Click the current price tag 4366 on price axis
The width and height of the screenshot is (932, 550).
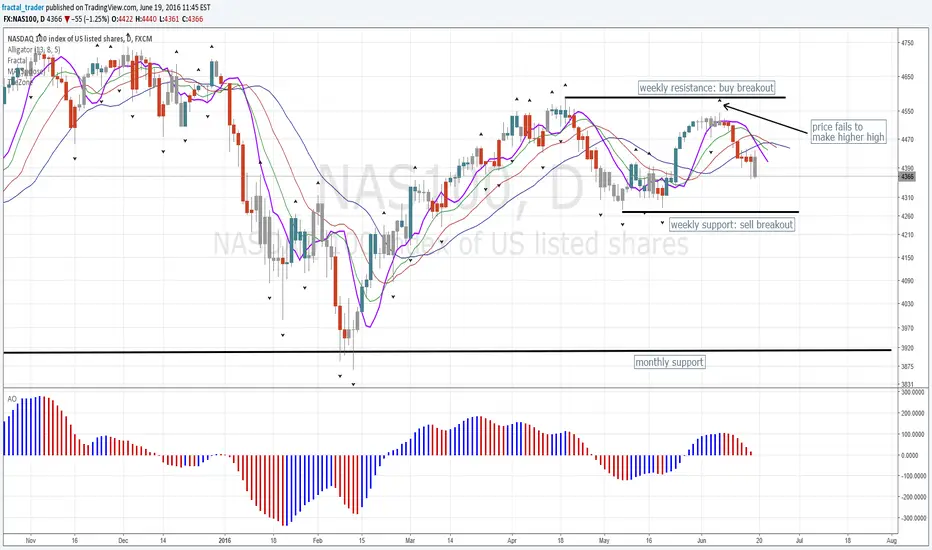(x=908, y=177)
